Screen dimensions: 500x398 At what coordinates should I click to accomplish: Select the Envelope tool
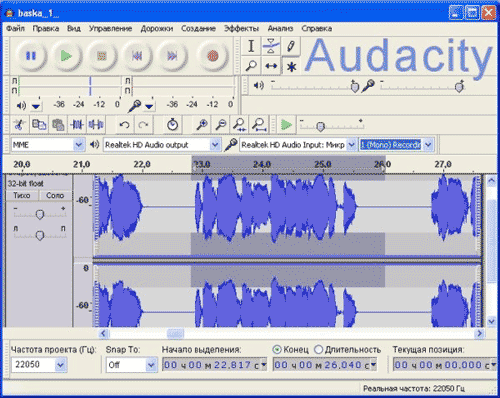pyautogui.click(x=271, y=46)
